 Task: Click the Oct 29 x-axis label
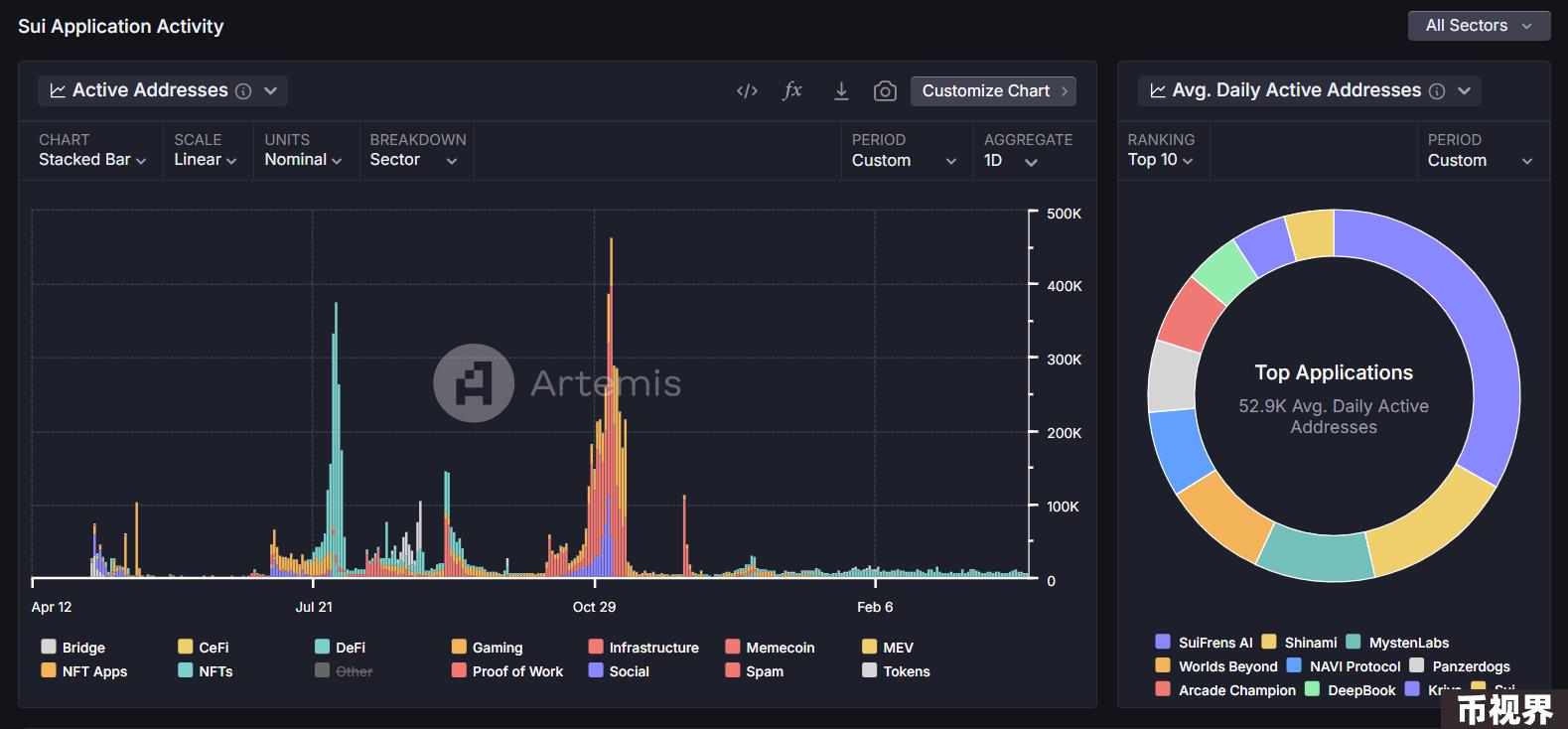(x=594, y=607)
